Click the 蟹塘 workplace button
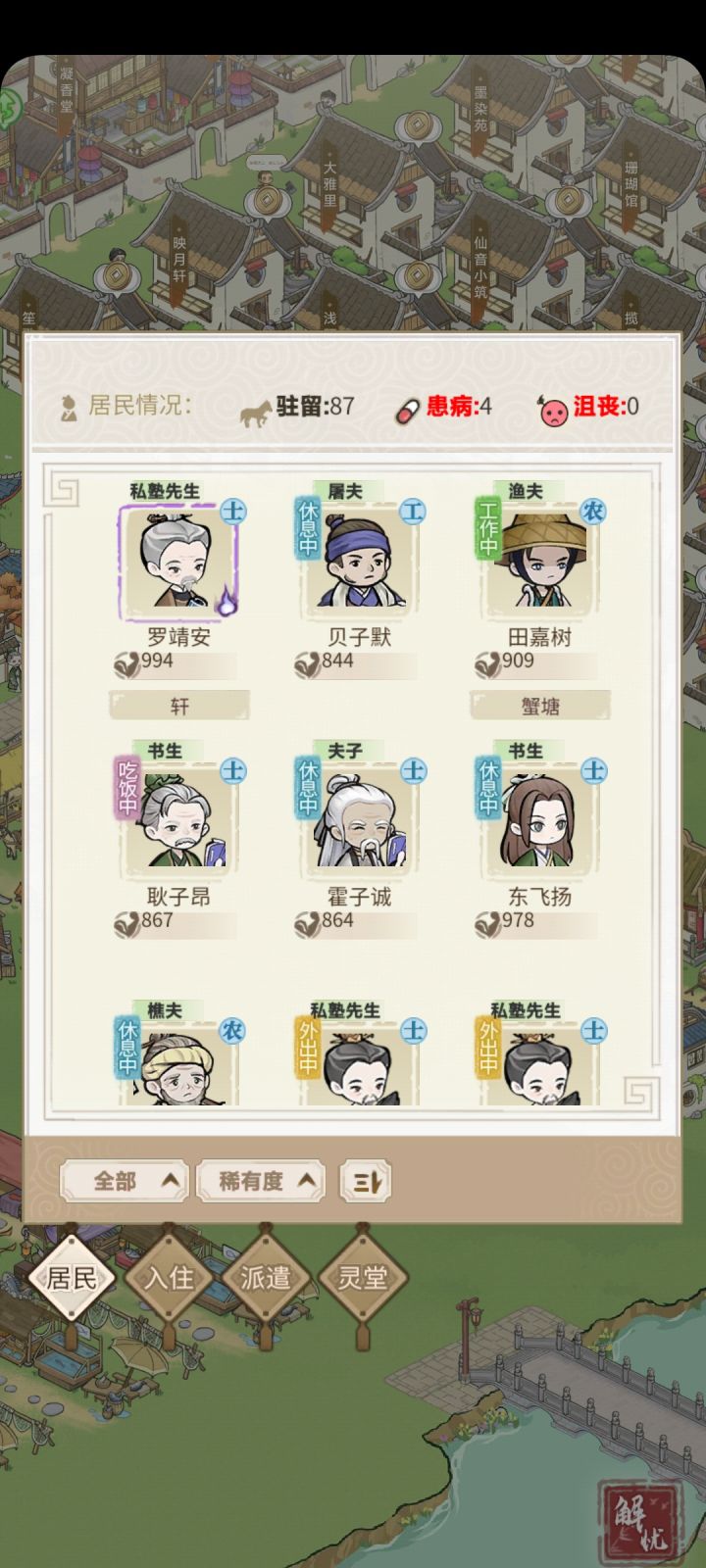The width and height of the screenshot is (706, 1568). click(x=540, y=706)
